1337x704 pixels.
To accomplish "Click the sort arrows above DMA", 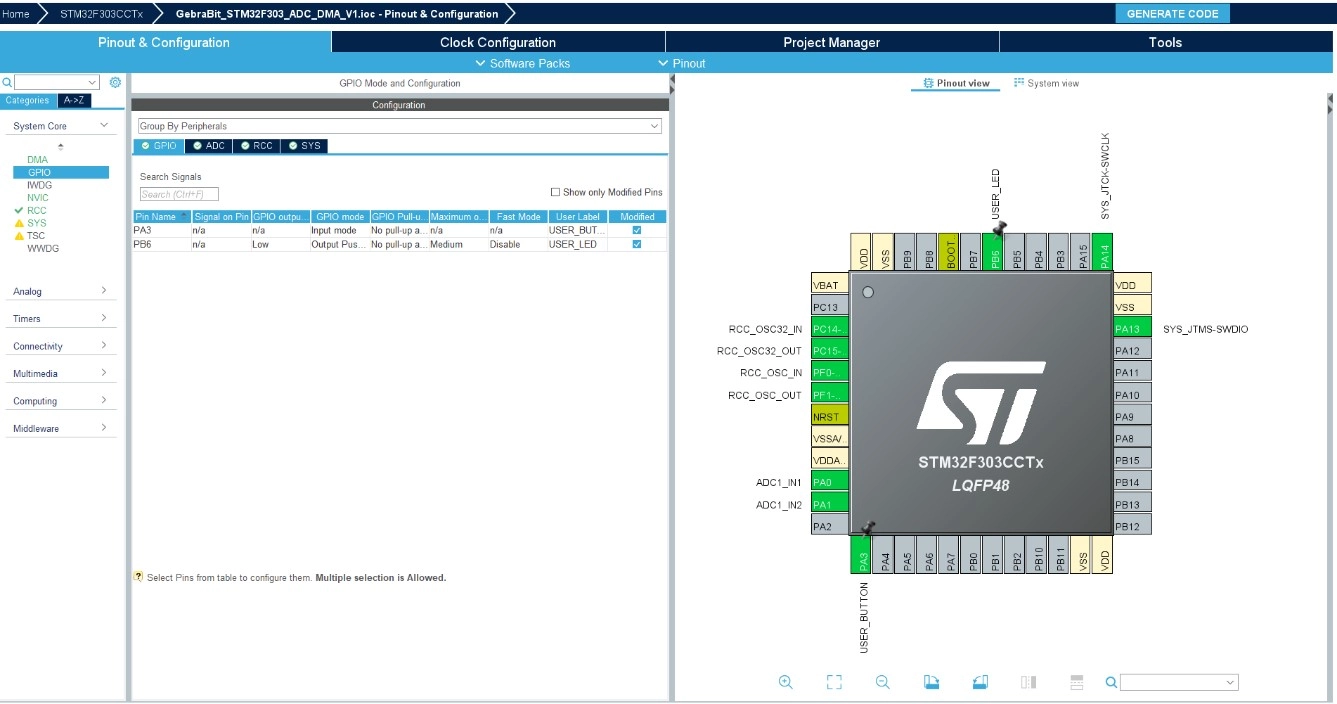I will click(60, 147).
